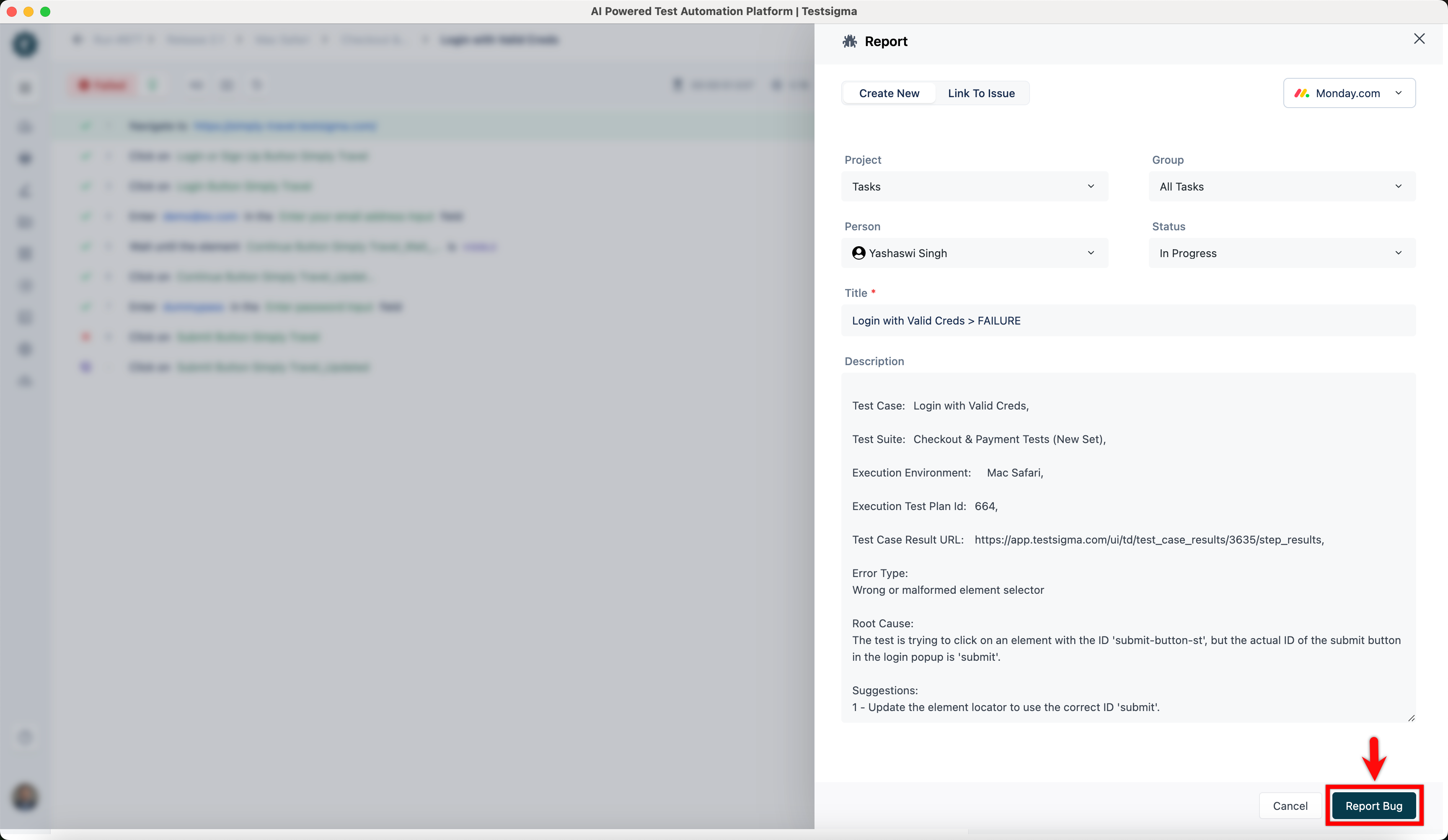Click the user profile avatar at bottom left
This screenshot has width=1448, height=840.
[25, 796]
